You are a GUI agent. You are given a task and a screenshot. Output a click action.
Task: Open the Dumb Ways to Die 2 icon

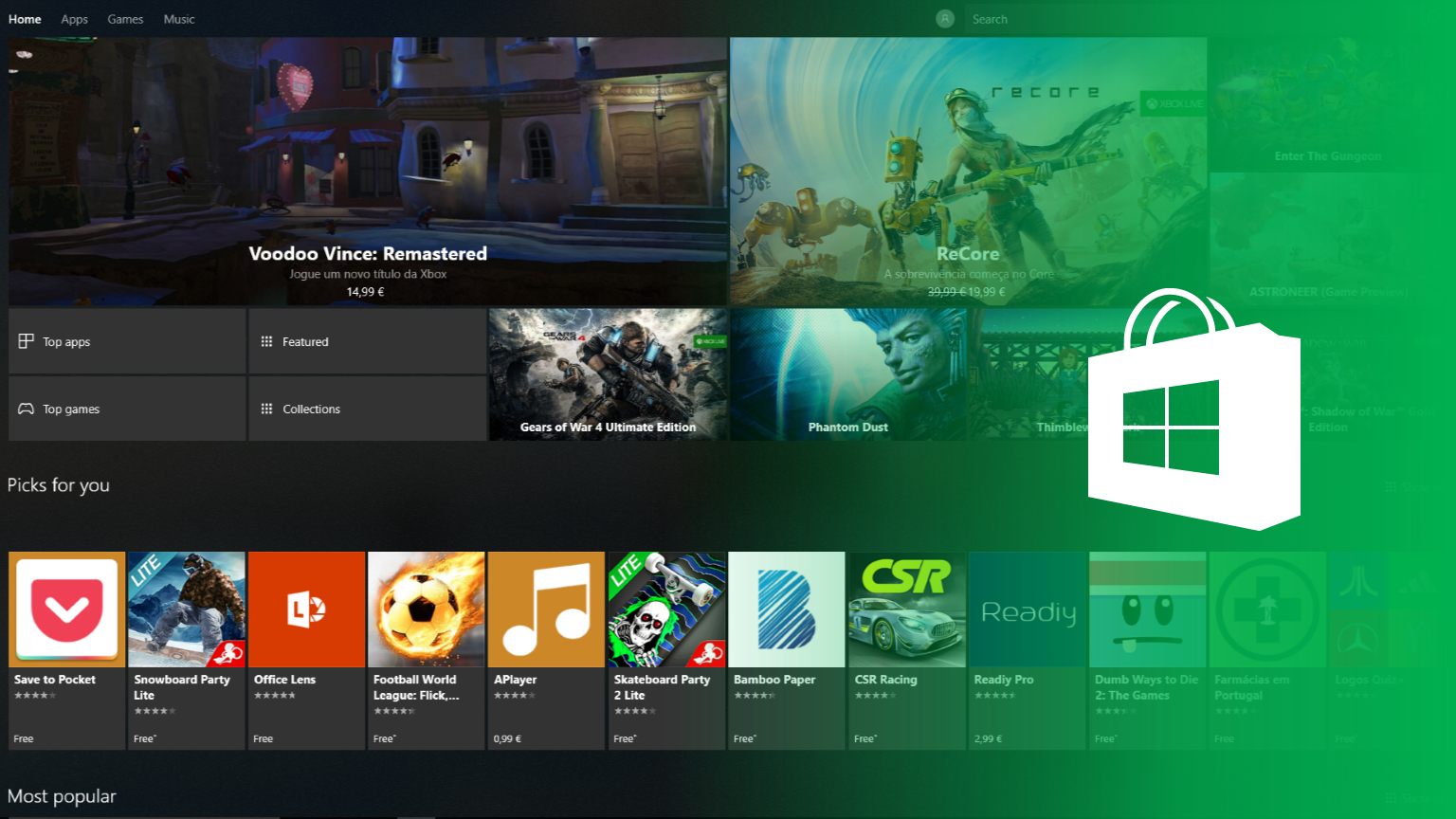[1147, 610]
